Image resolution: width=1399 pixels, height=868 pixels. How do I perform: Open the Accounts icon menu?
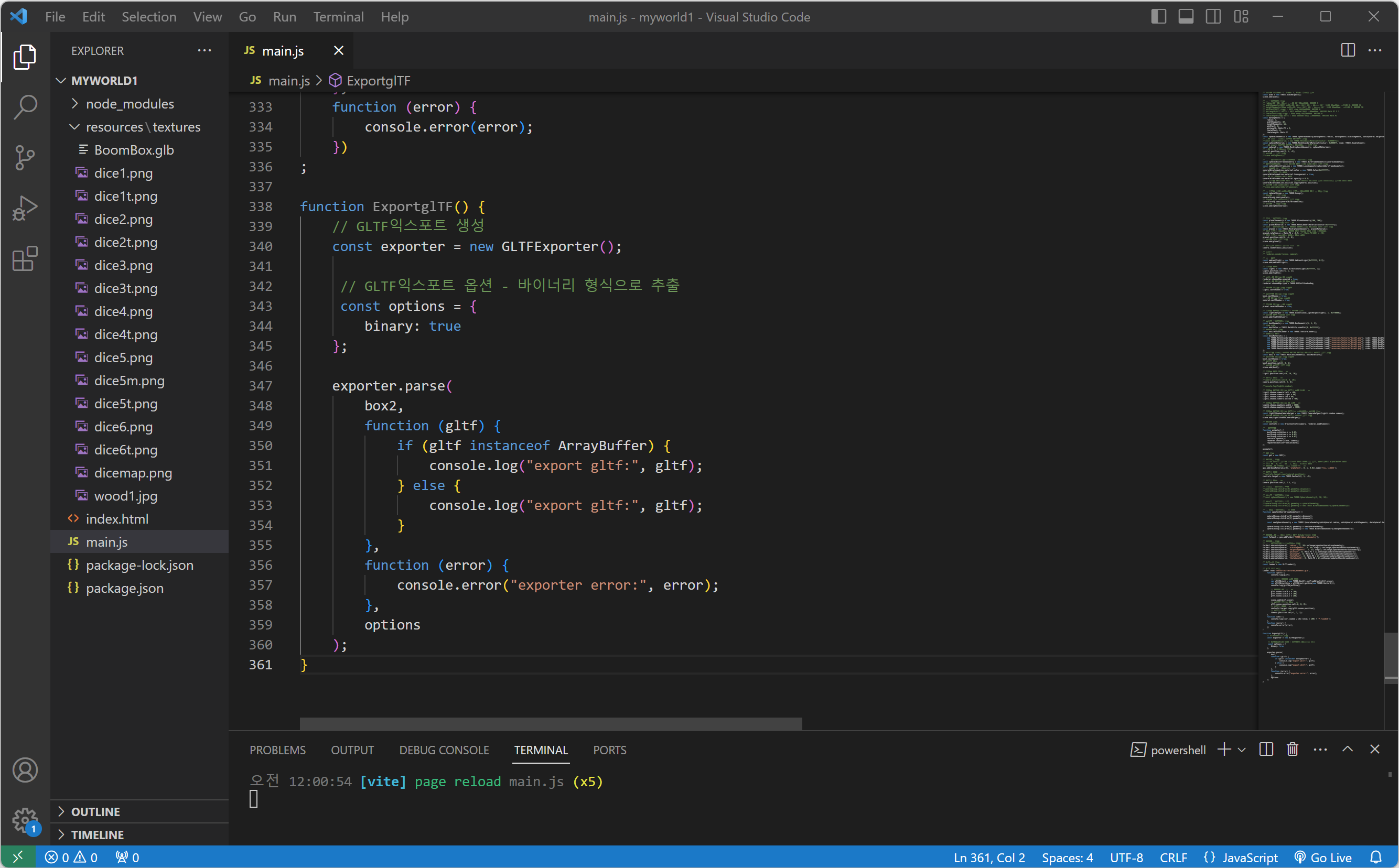click(25, 770)
